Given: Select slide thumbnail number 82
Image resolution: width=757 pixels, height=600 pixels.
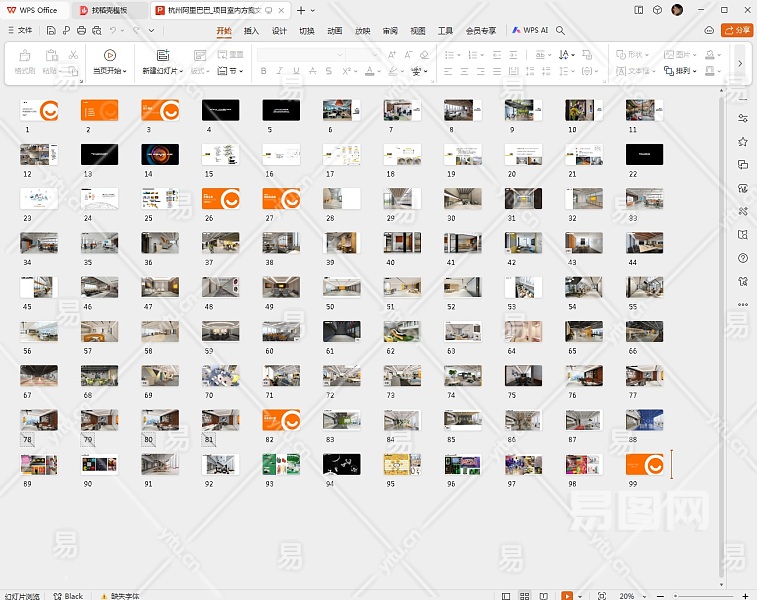Looking at the screenshot, I should [x=281, y=421].
